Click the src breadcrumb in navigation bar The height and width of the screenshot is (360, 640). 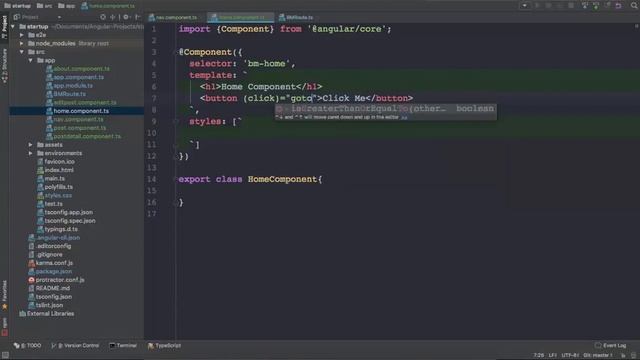pyautogui.click(x=44, y=6)
